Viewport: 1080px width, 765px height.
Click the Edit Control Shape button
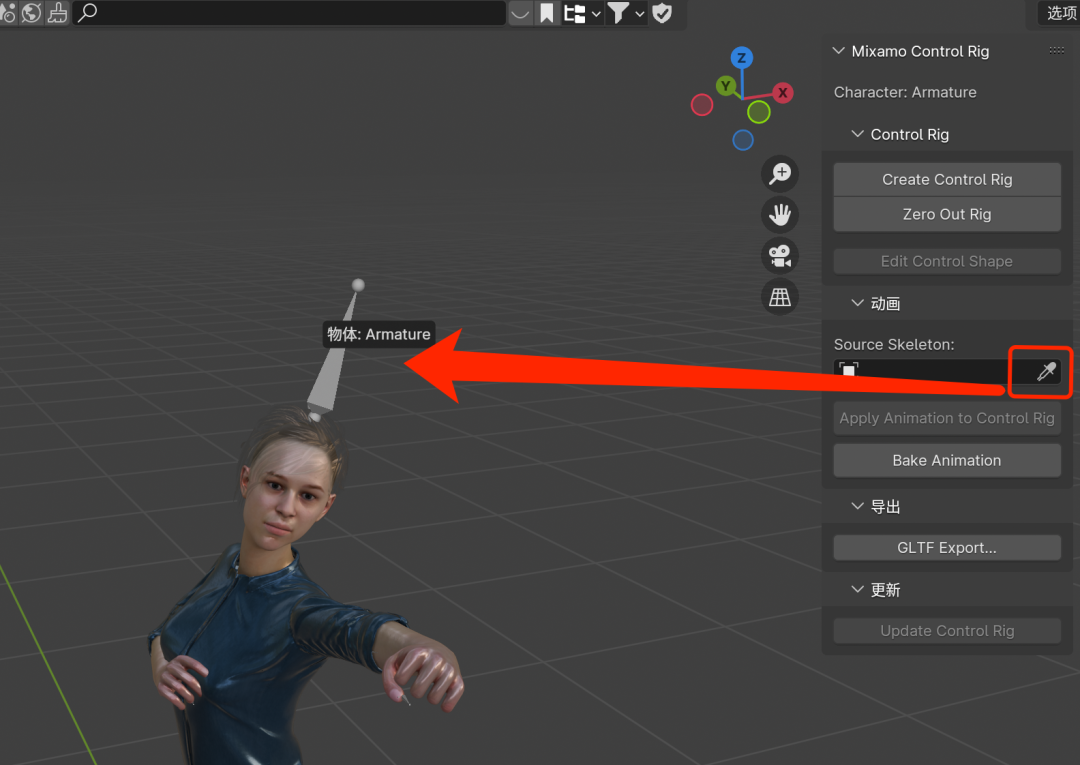tap(947, 261)
